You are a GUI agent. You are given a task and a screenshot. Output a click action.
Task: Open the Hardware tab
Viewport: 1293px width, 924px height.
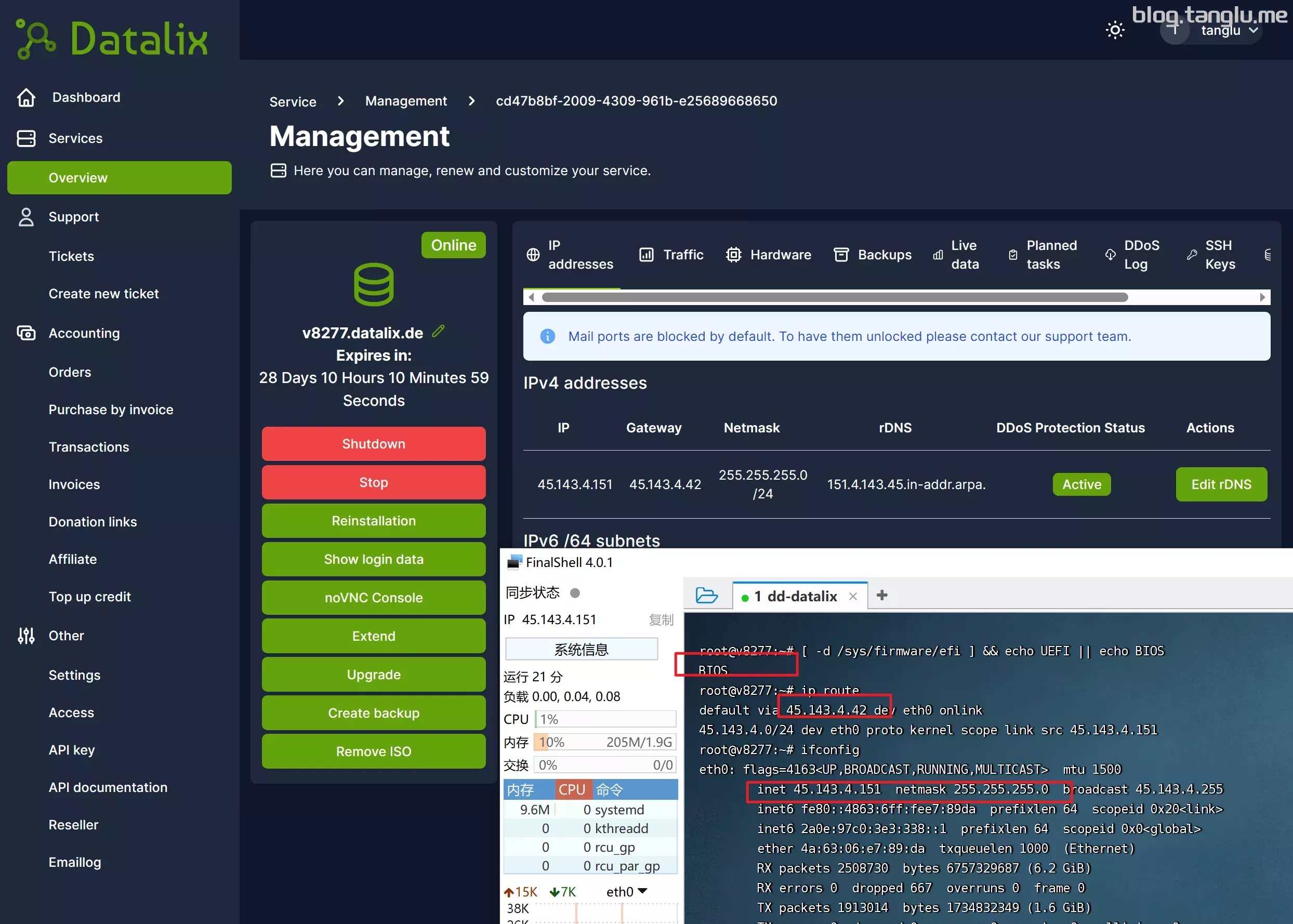click(x=769, y=255)
